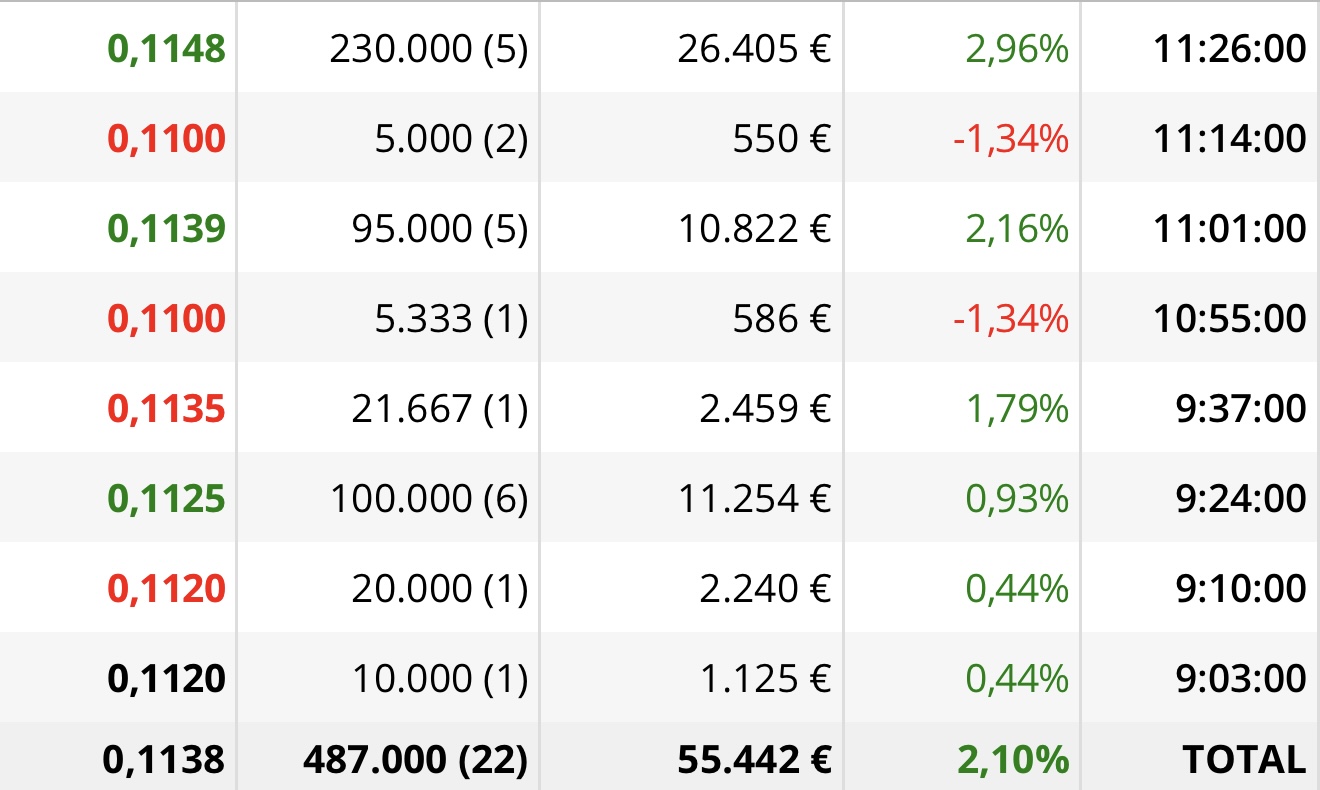The height and width of the screenshot is (790, 1320).
Task: Select the 26.405 € amount
Action: tap(755, 49)
